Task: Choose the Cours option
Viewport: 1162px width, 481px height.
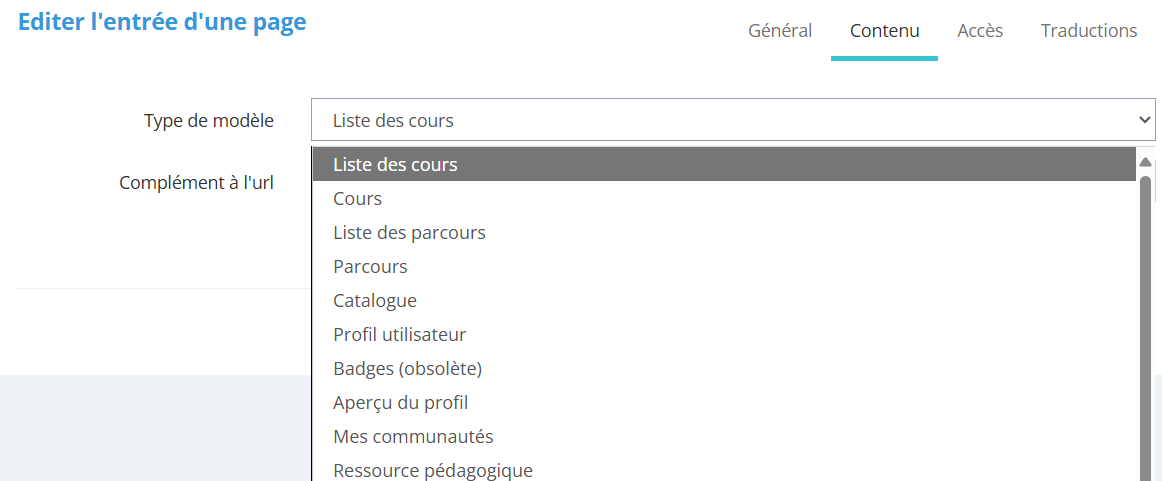Action: pyautogui.click(x=358, y=199)
